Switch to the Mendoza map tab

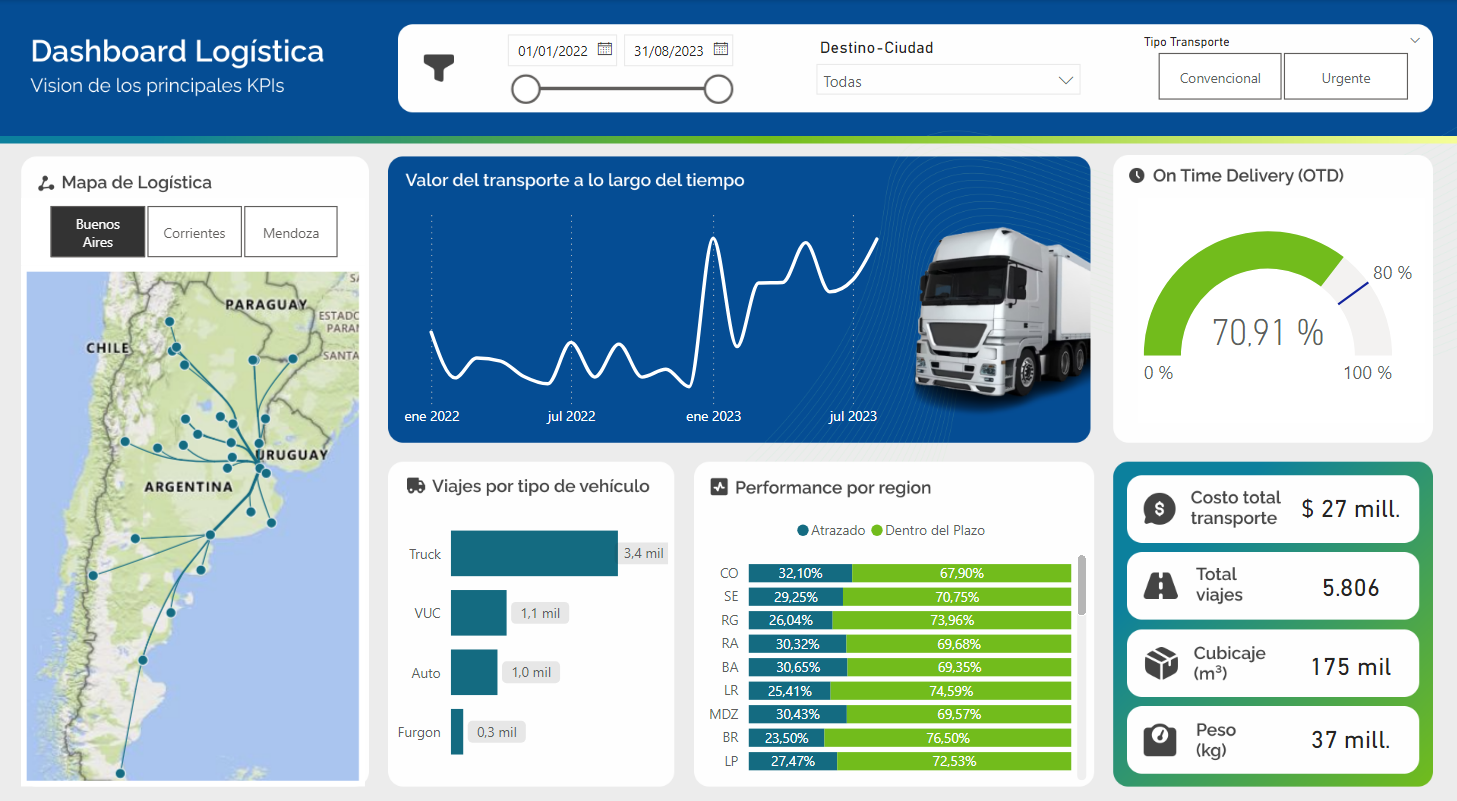pos(291,233)
